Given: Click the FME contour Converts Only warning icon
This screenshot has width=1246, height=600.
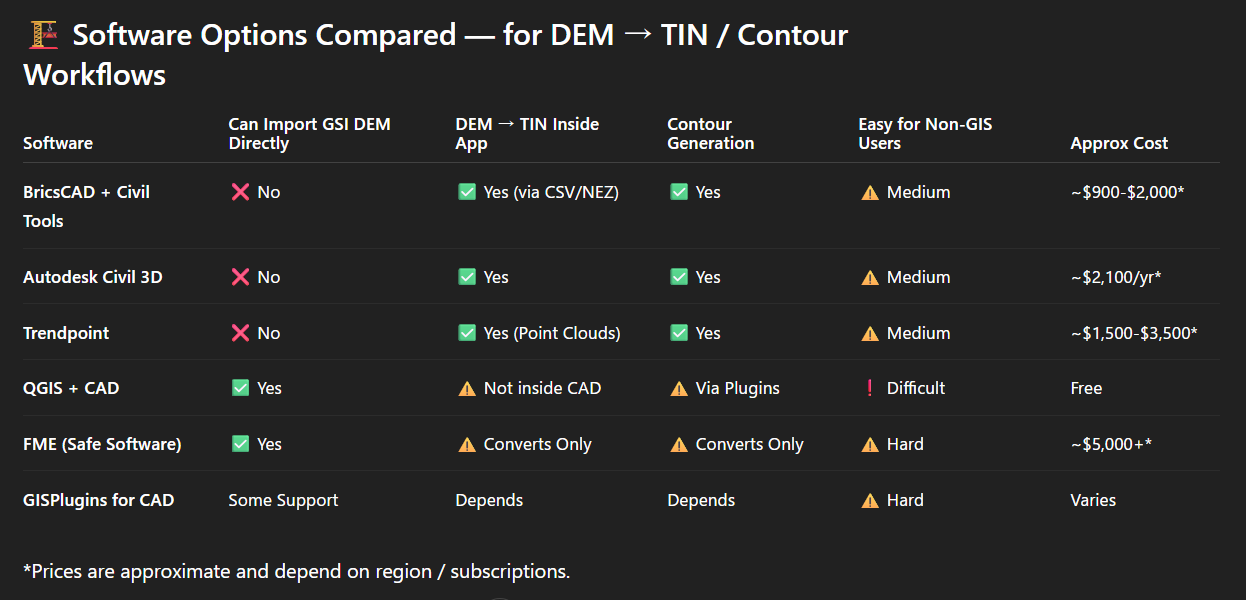Looking at the screenshot, I should pos(679,444).
